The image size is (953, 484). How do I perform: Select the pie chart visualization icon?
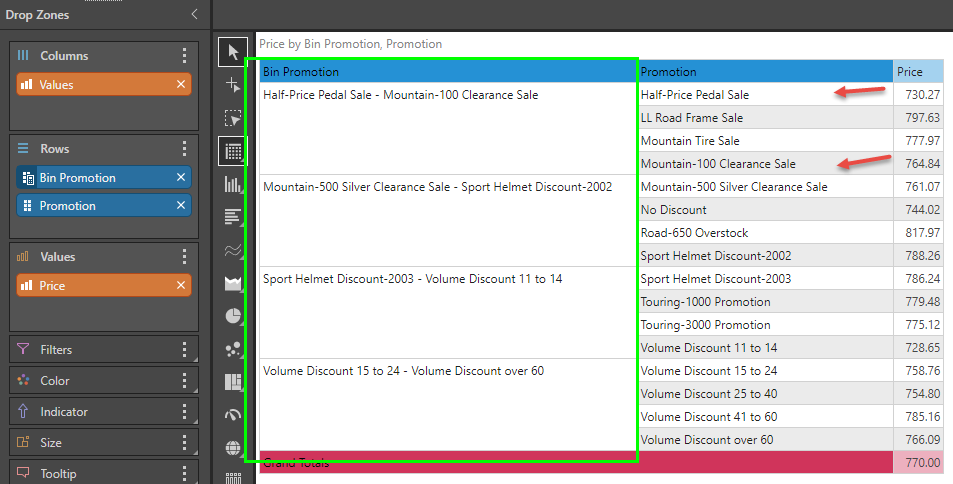tap(233, 316)
